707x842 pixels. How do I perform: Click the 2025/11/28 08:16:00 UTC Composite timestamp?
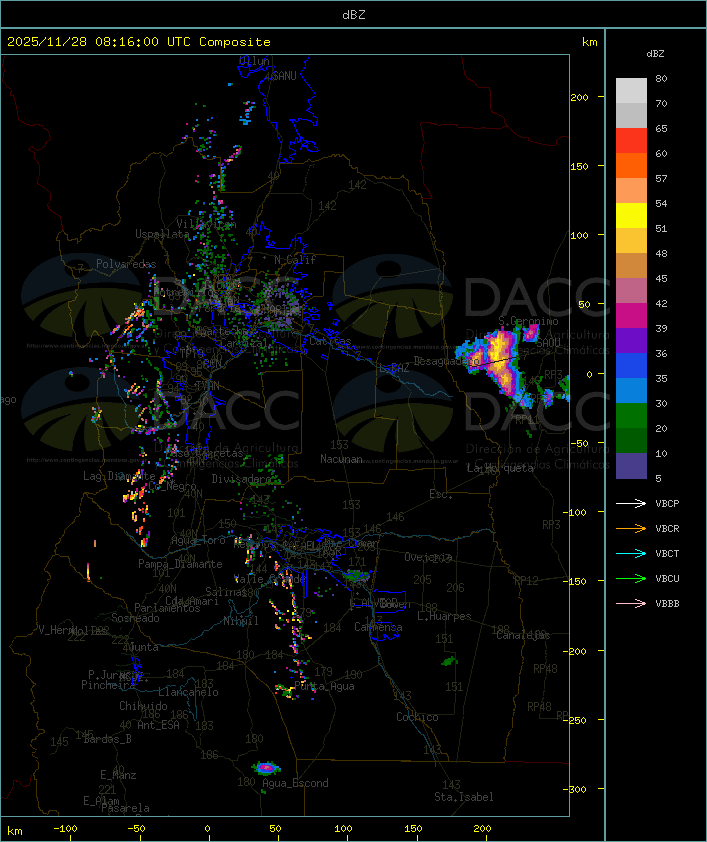point(139,41)
